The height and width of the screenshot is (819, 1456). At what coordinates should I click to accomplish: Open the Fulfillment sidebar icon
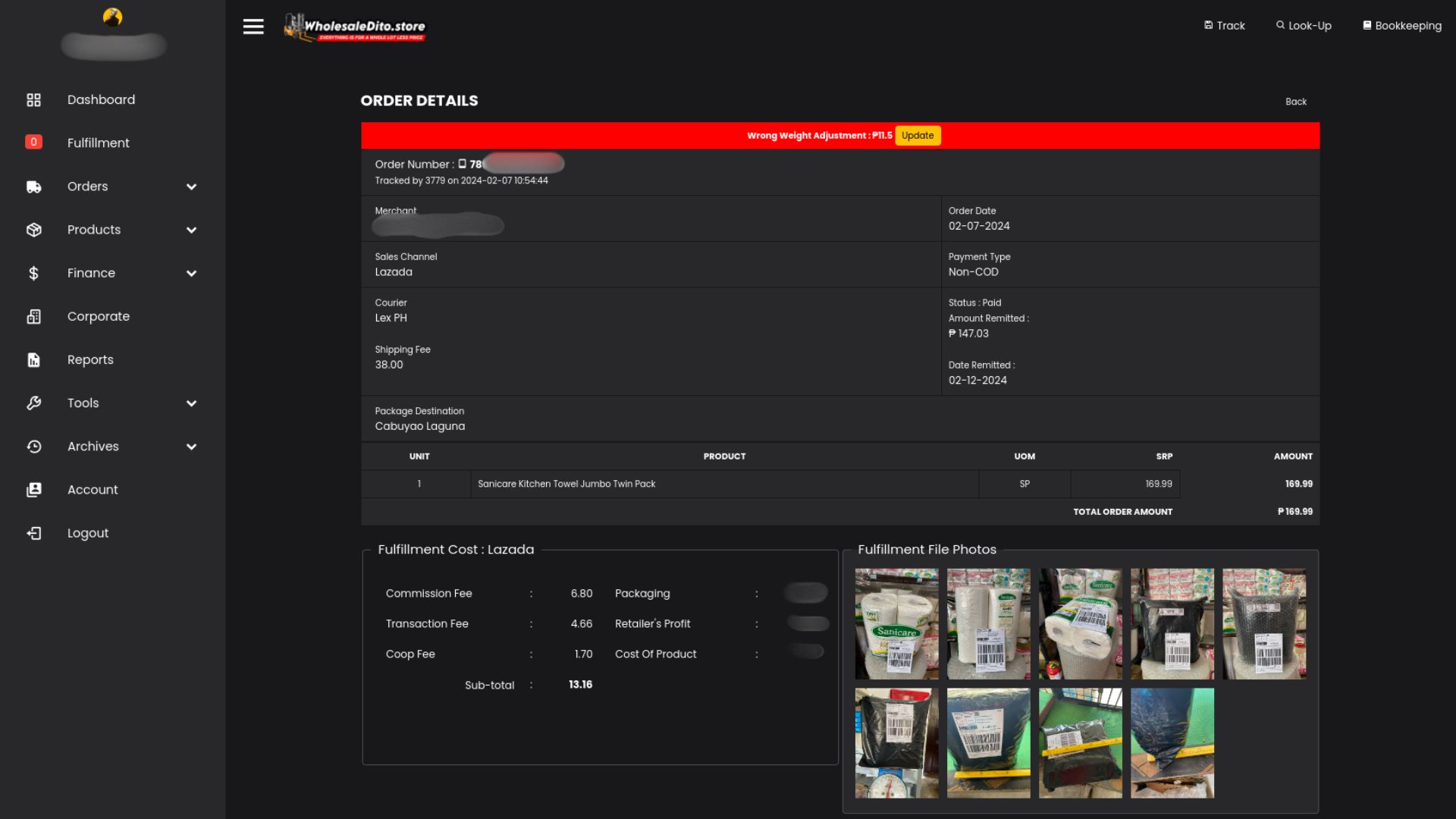34,142
